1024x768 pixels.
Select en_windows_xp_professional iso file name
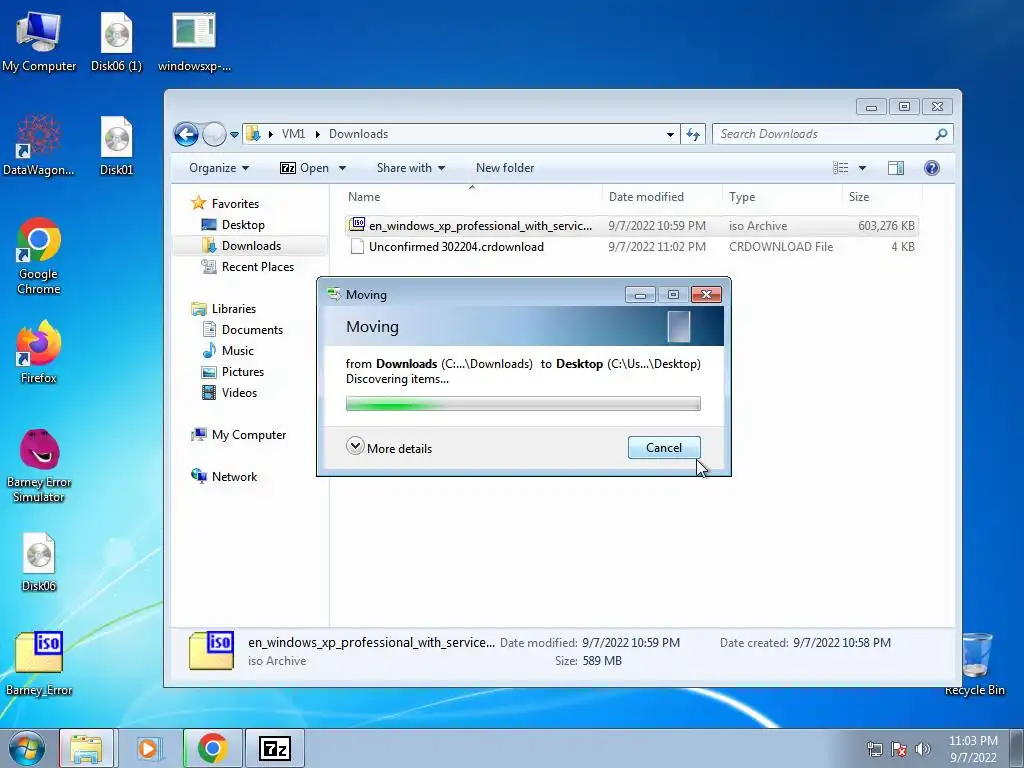pos(480,226)
